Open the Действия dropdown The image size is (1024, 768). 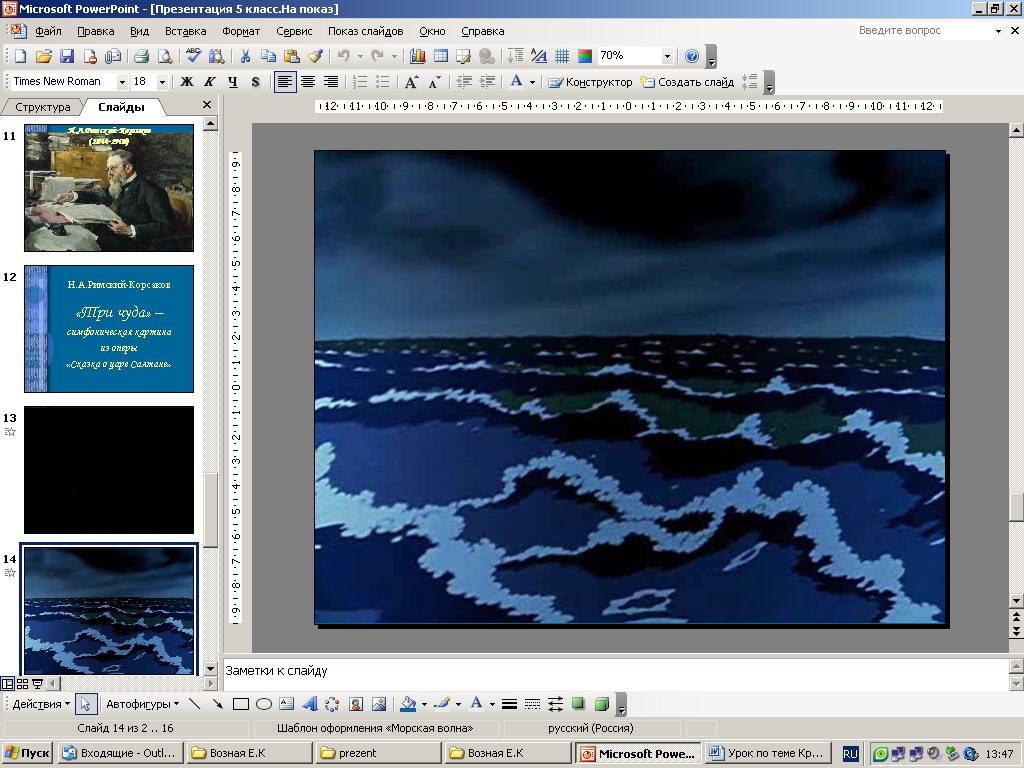(x=41, y=704)
